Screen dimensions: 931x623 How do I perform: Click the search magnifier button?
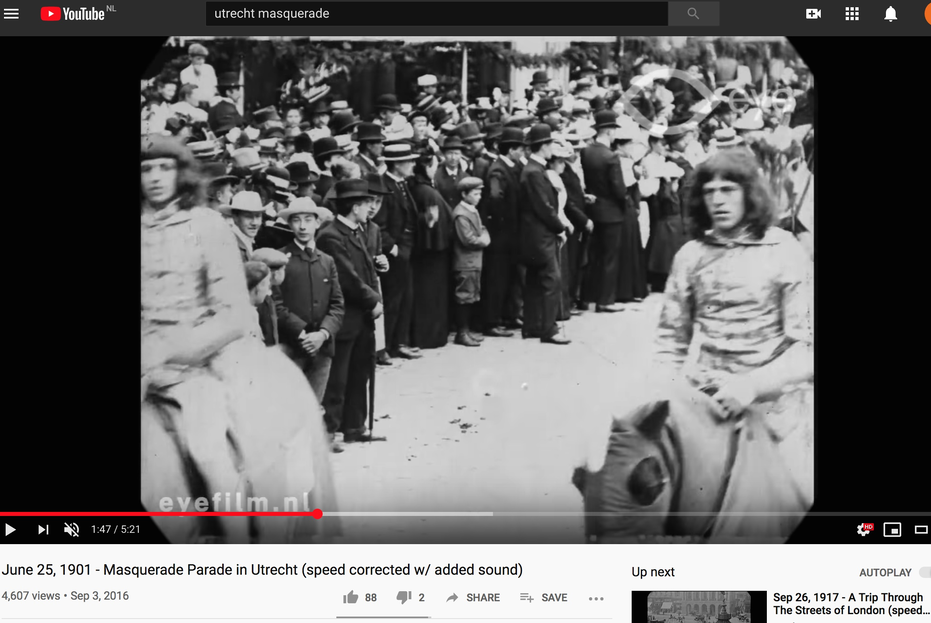pyautogui.click(x=693, y=14)
